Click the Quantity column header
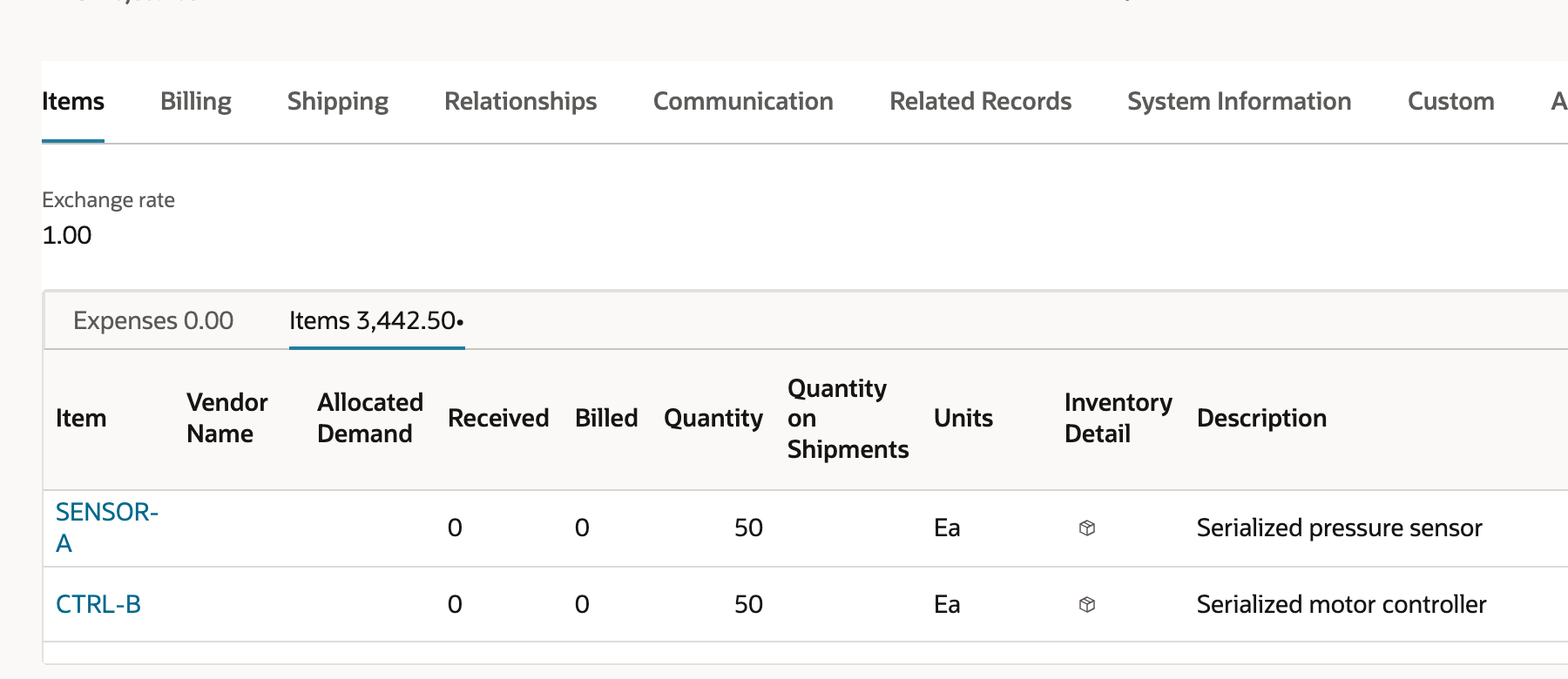The image size is (1568, 679). pyautogui.click(x=713, y=418)
